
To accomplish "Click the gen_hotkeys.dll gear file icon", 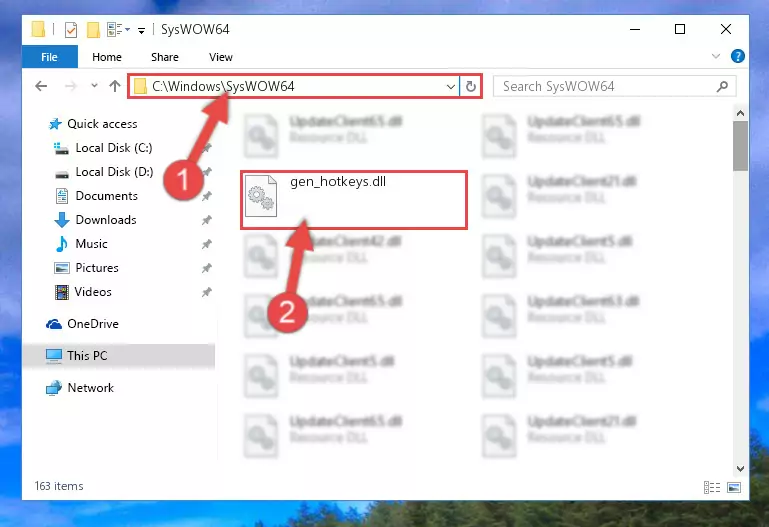I will pyautogui.click(x=261, y=196).
